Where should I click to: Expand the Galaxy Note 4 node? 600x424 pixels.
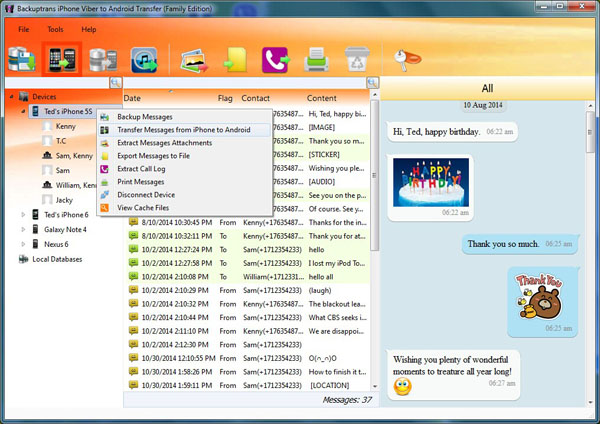[23, 229]
